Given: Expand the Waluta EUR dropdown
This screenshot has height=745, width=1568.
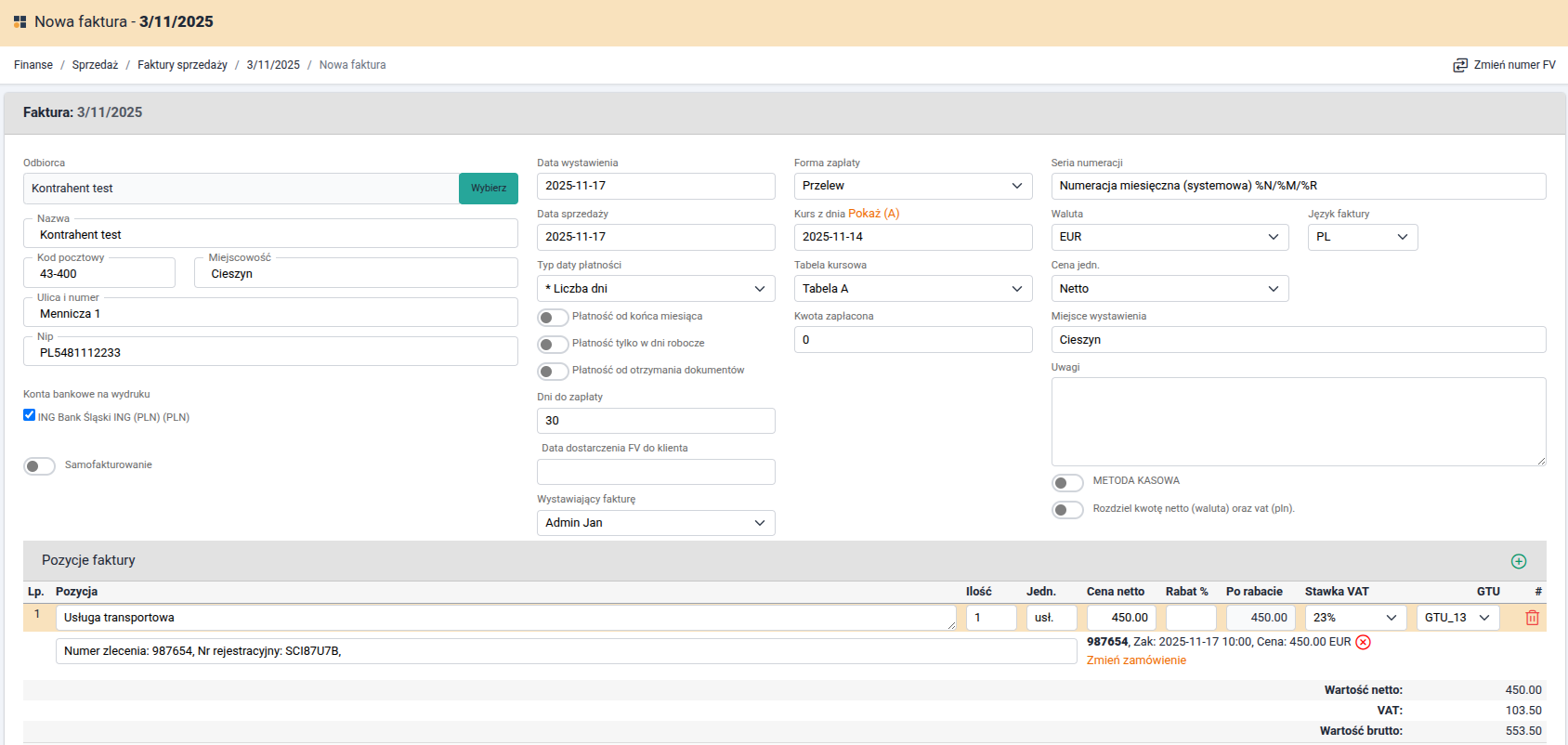Looking at the screenshot, I should click(1169, 237).
